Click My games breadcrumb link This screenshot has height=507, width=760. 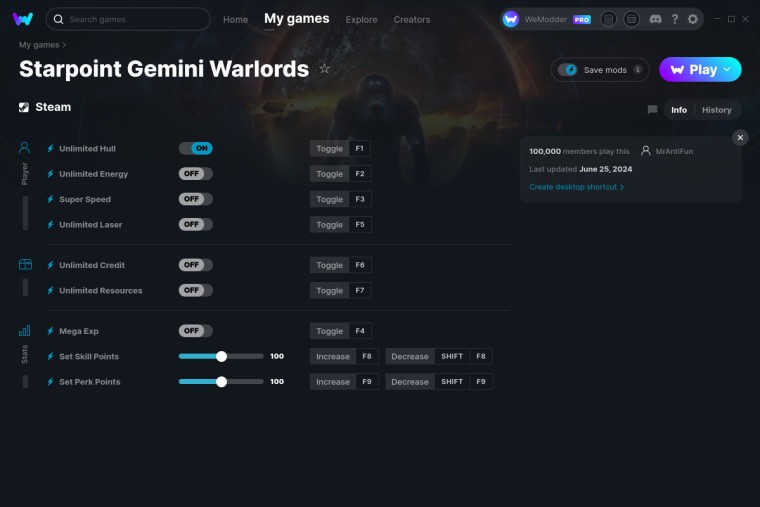tap(39, 45)
